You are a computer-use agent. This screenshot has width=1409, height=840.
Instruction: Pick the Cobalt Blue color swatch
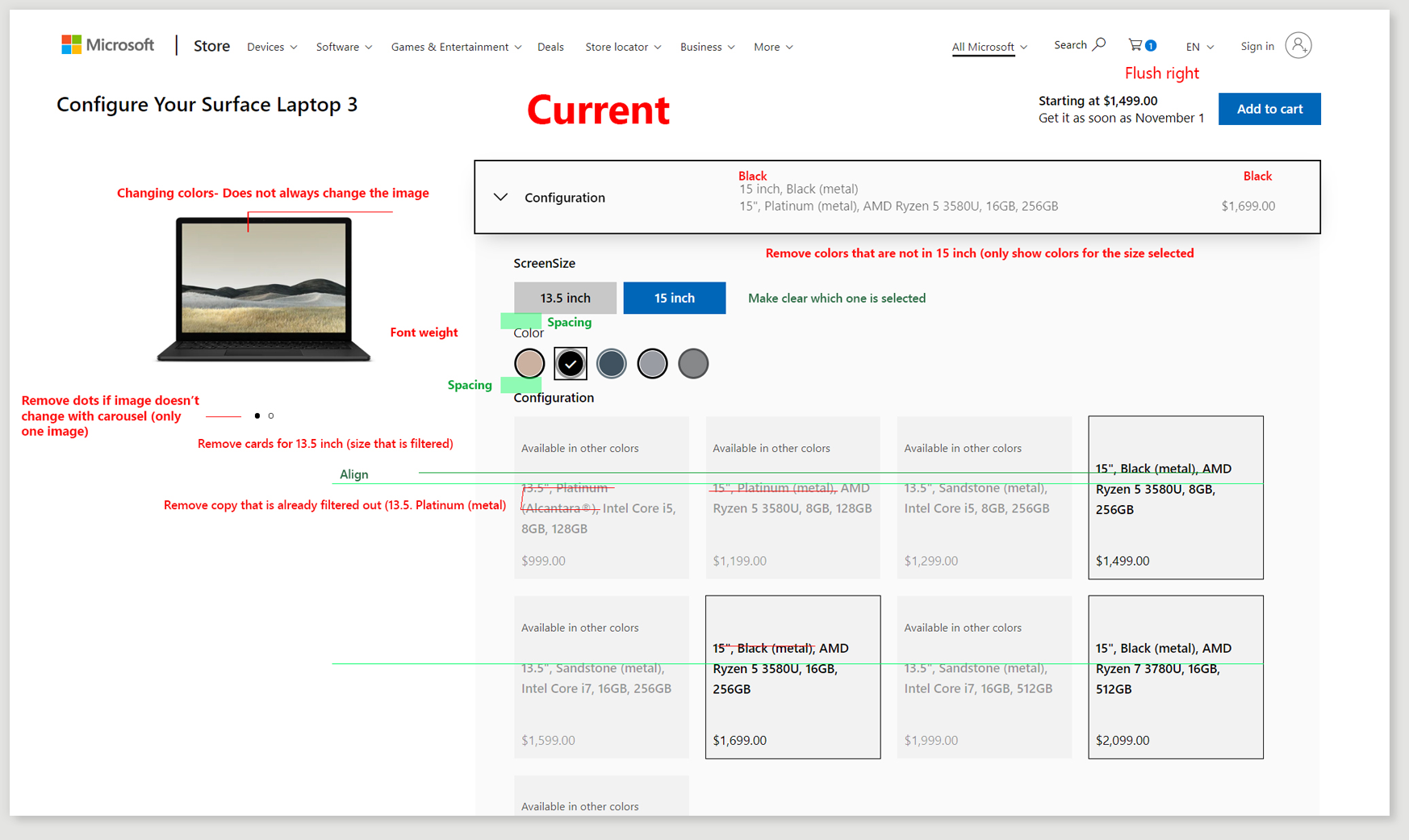click(612, 364)
